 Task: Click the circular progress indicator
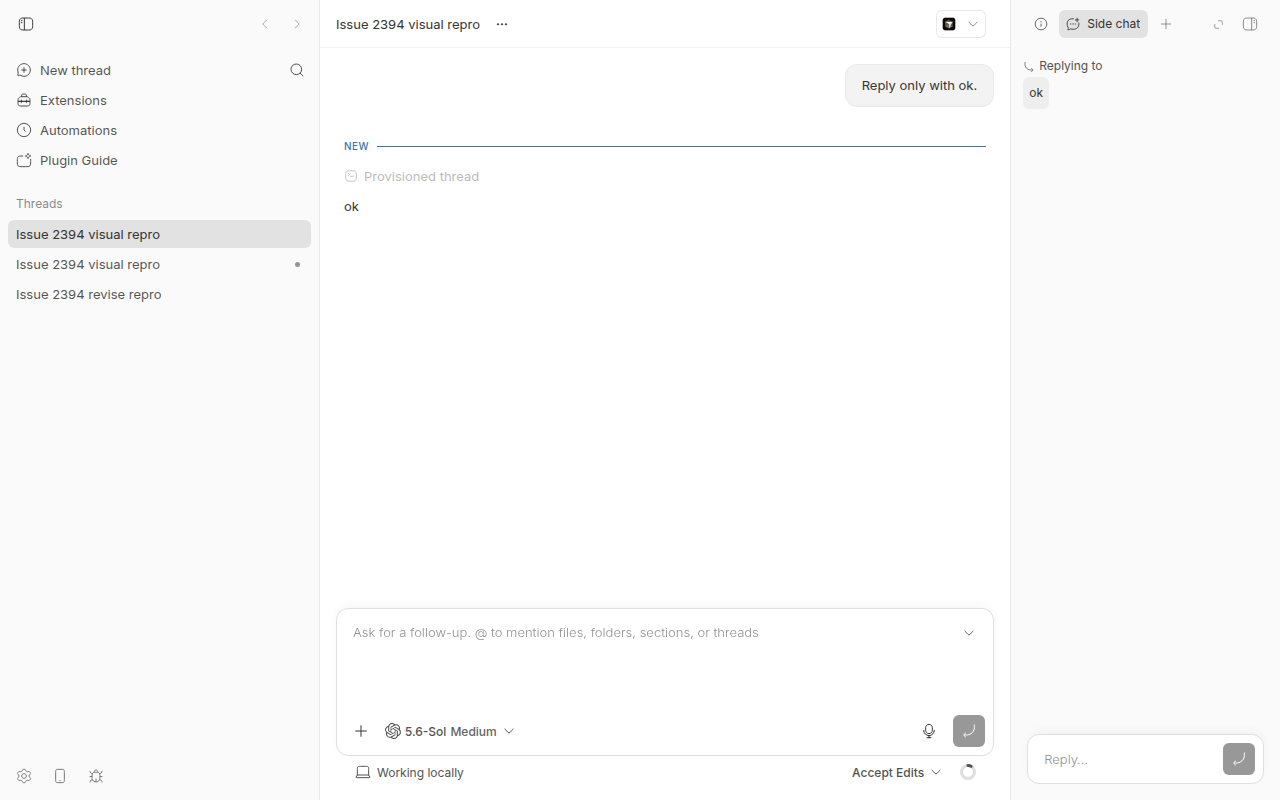967,772
